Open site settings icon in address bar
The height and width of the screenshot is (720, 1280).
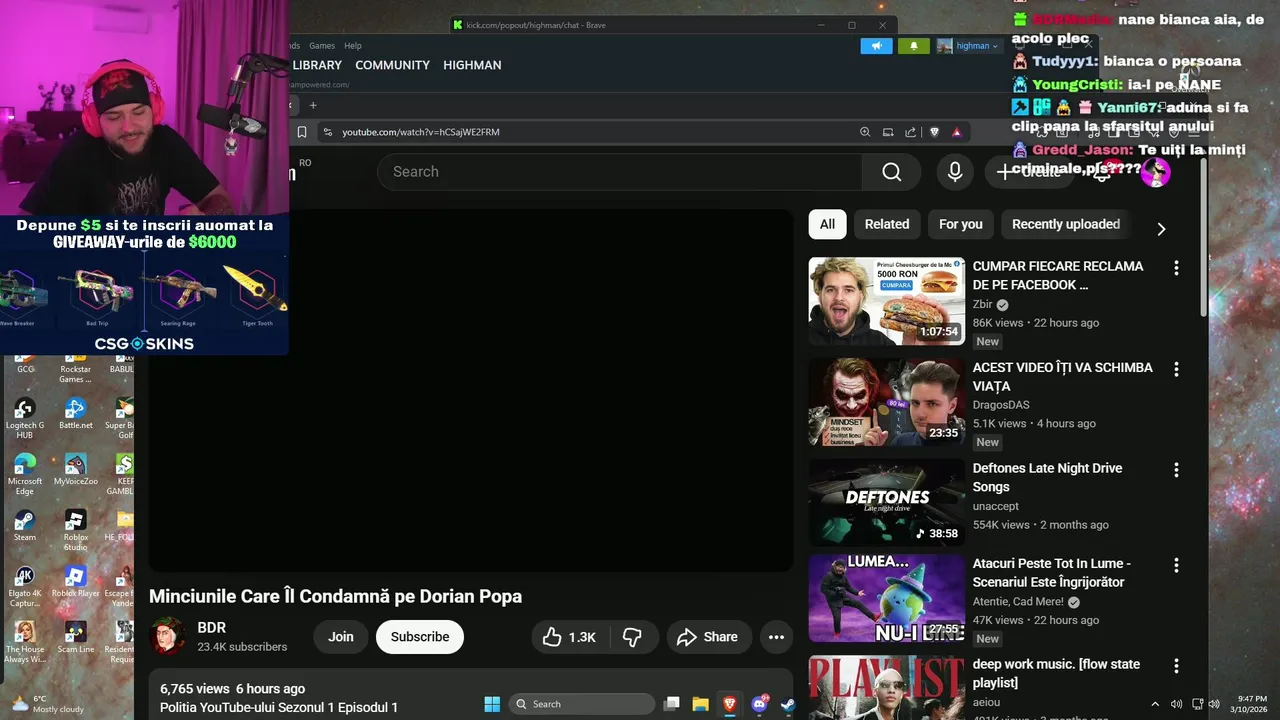coord(327,132)
